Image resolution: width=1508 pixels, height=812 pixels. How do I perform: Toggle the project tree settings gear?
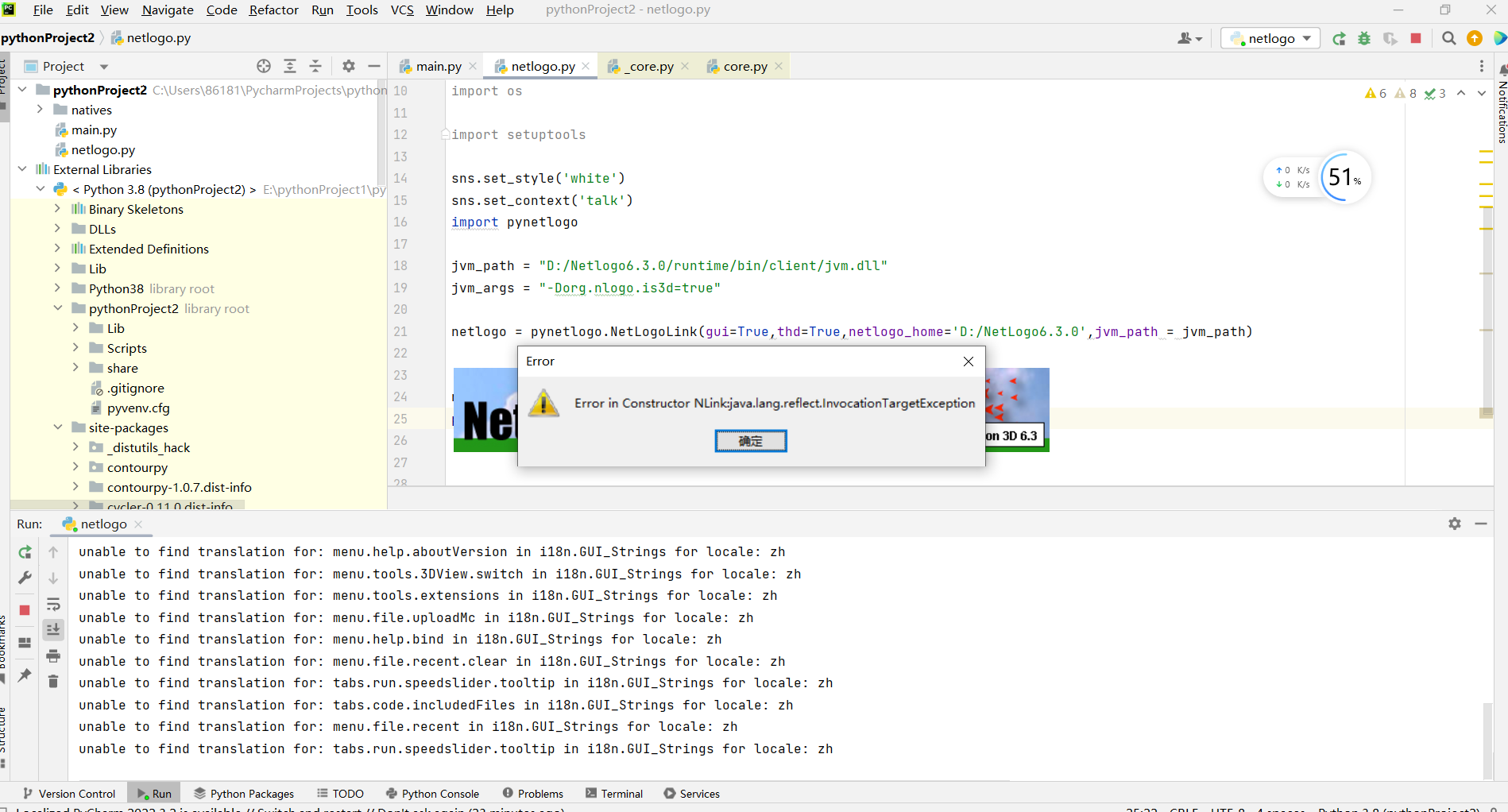(x=348, y=66)
